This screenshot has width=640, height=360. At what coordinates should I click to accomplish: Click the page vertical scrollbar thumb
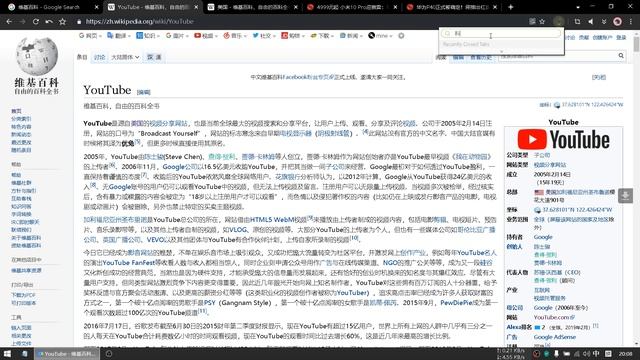click(636, 44)
